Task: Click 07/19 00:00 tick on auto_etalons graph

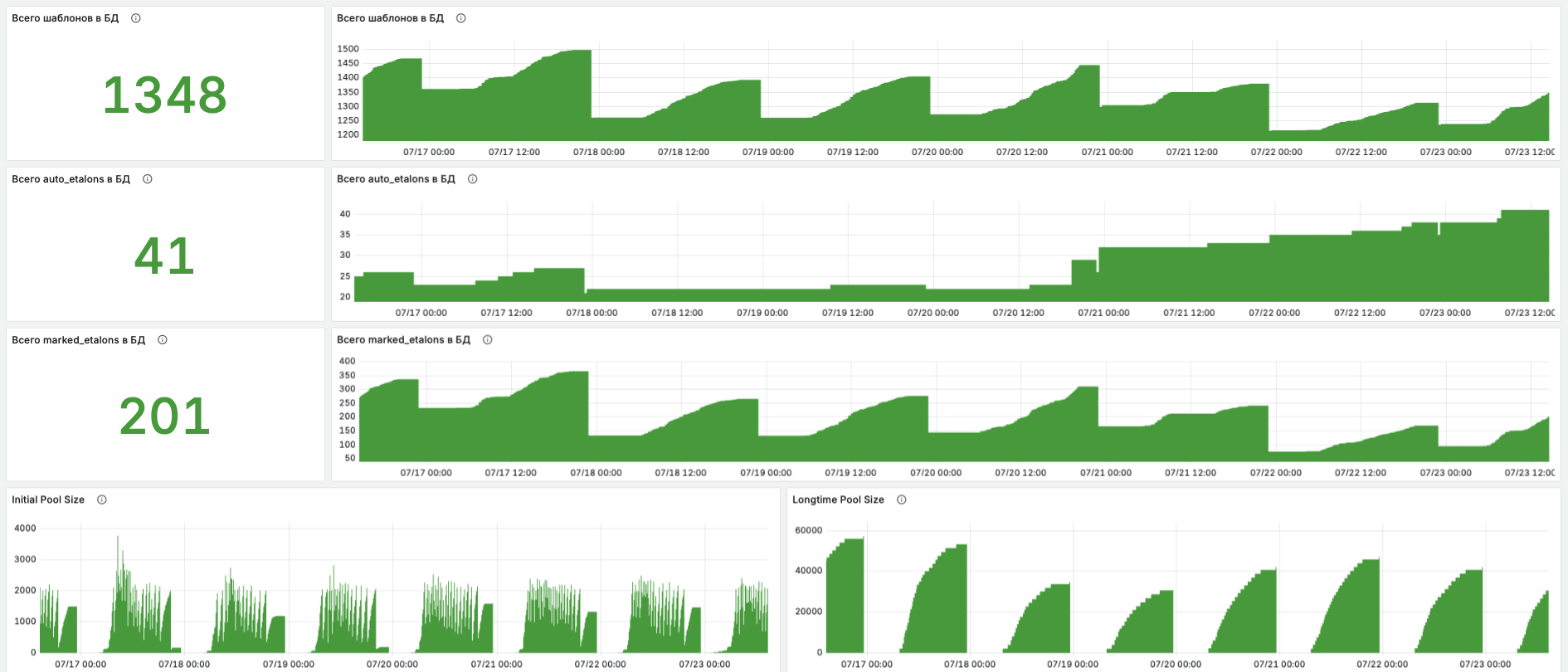Action: pyautogui.click(x=762, y=314)
